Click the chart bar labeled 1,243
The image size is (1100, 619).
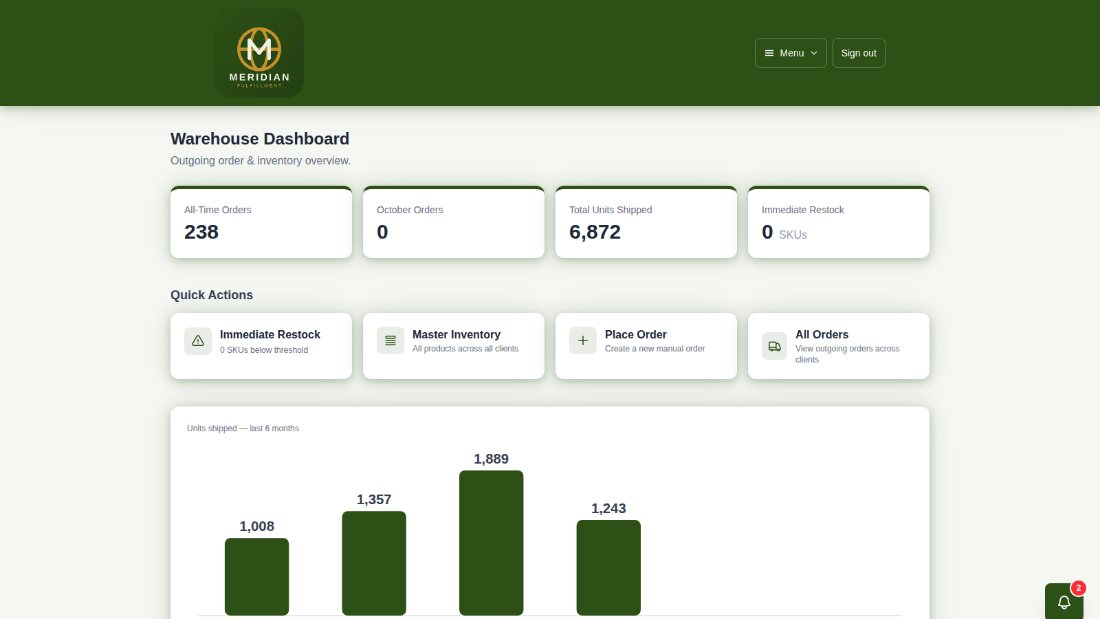tap(608, 568)
